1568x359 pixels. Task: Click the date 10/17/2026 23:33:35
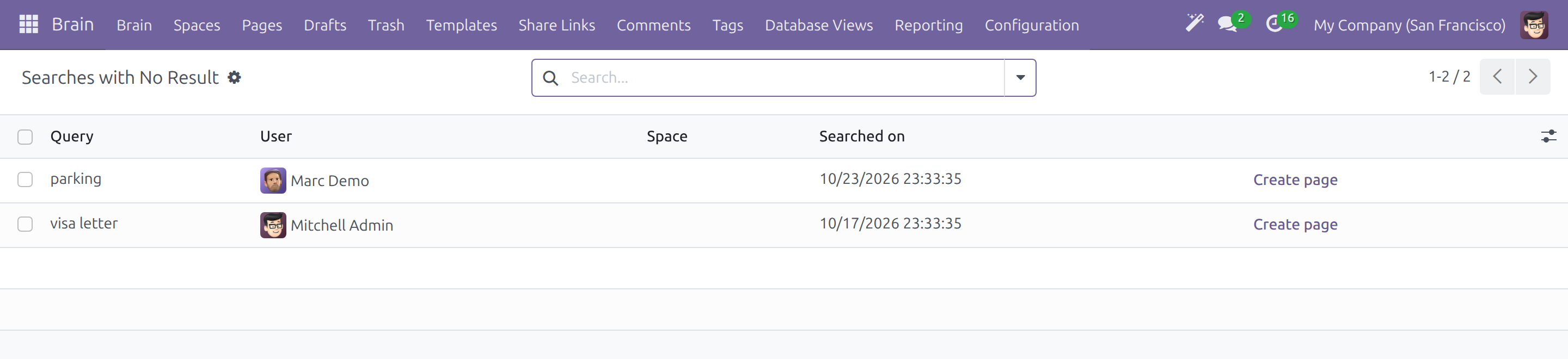pyautogui.click(x=890, y=224)
